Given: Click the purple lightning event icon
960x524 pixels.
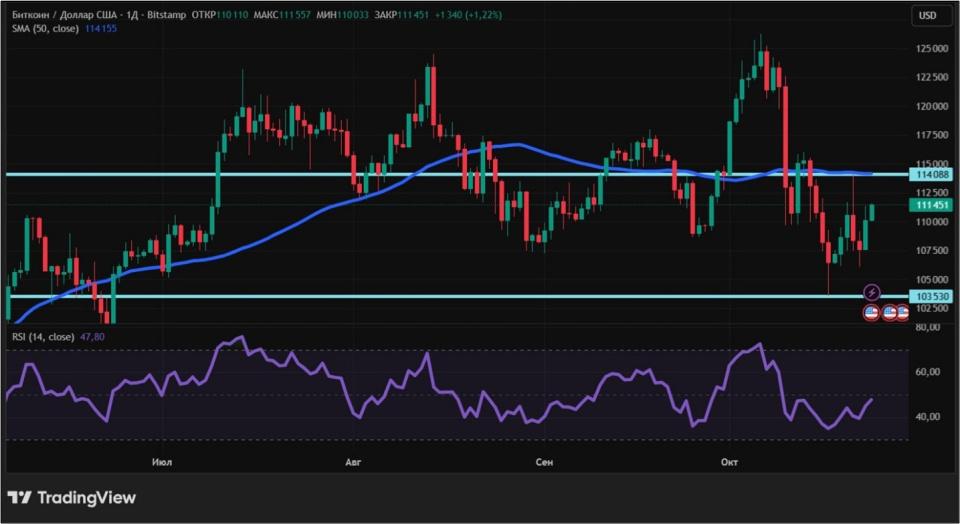Looking at the screenshot, I should click(x=871, y=292).
